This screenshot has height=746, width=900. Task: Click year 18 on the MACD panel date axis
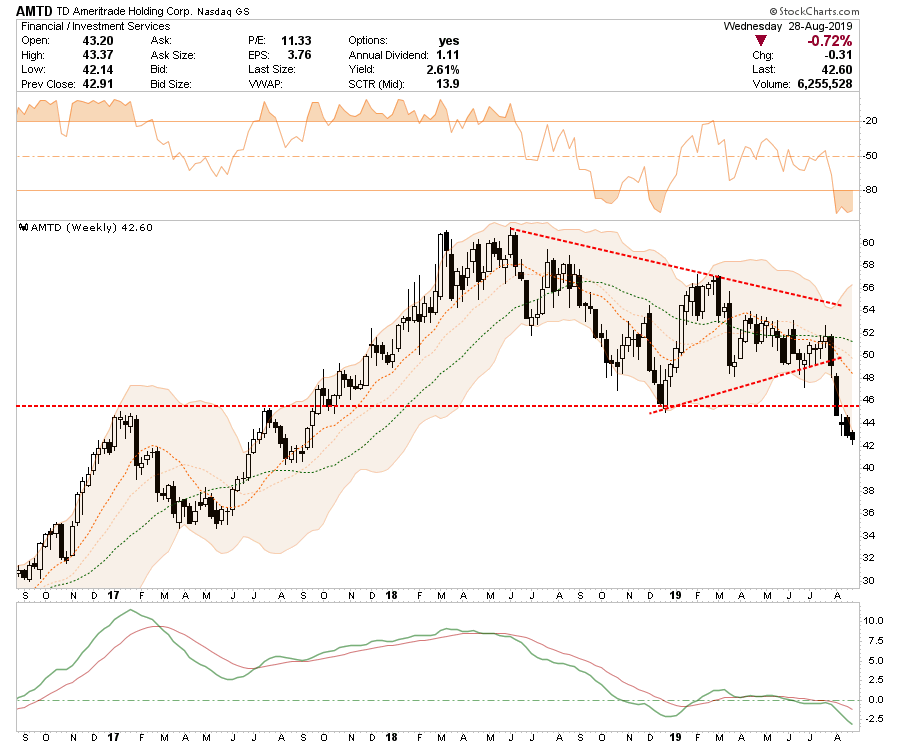(x=391, y=737)
